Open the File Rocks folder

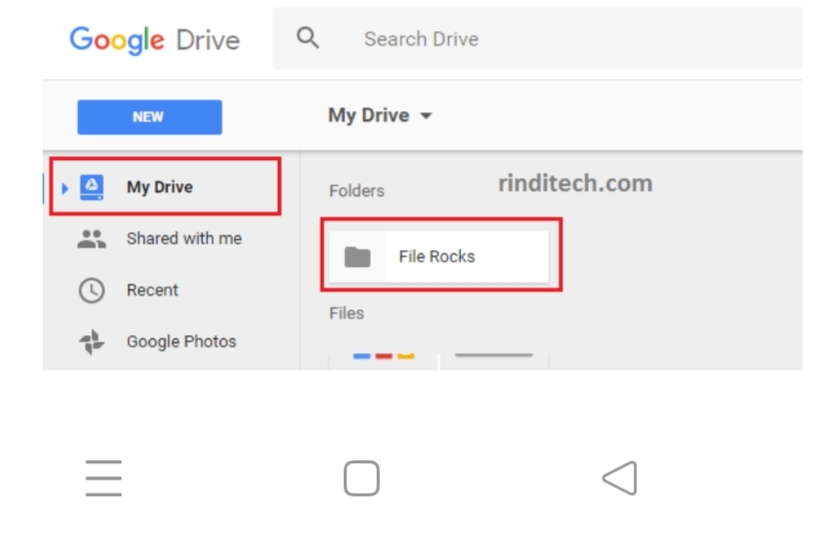439,257
